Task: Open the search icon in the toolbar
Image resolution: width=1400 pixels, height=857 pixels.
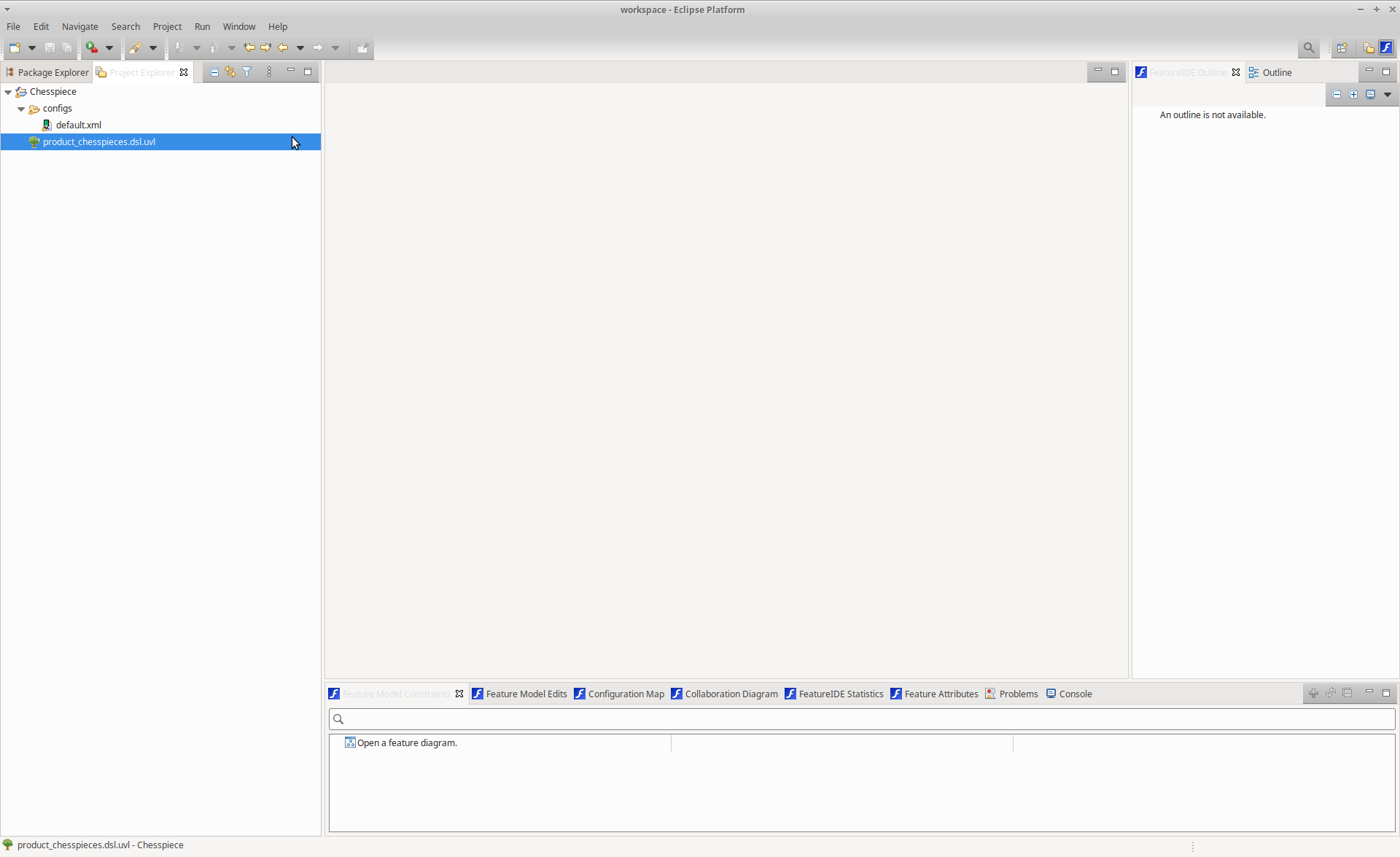Action: click(x=1309, y=47)
